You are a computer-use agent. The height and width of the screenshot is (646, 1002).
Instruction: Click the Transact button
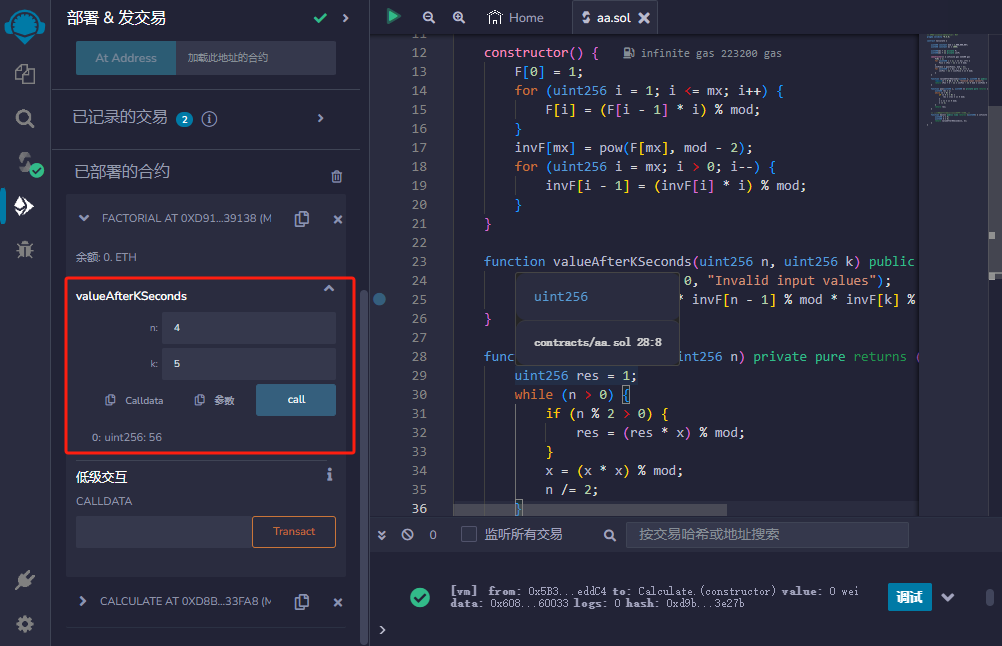pos(294,532)
